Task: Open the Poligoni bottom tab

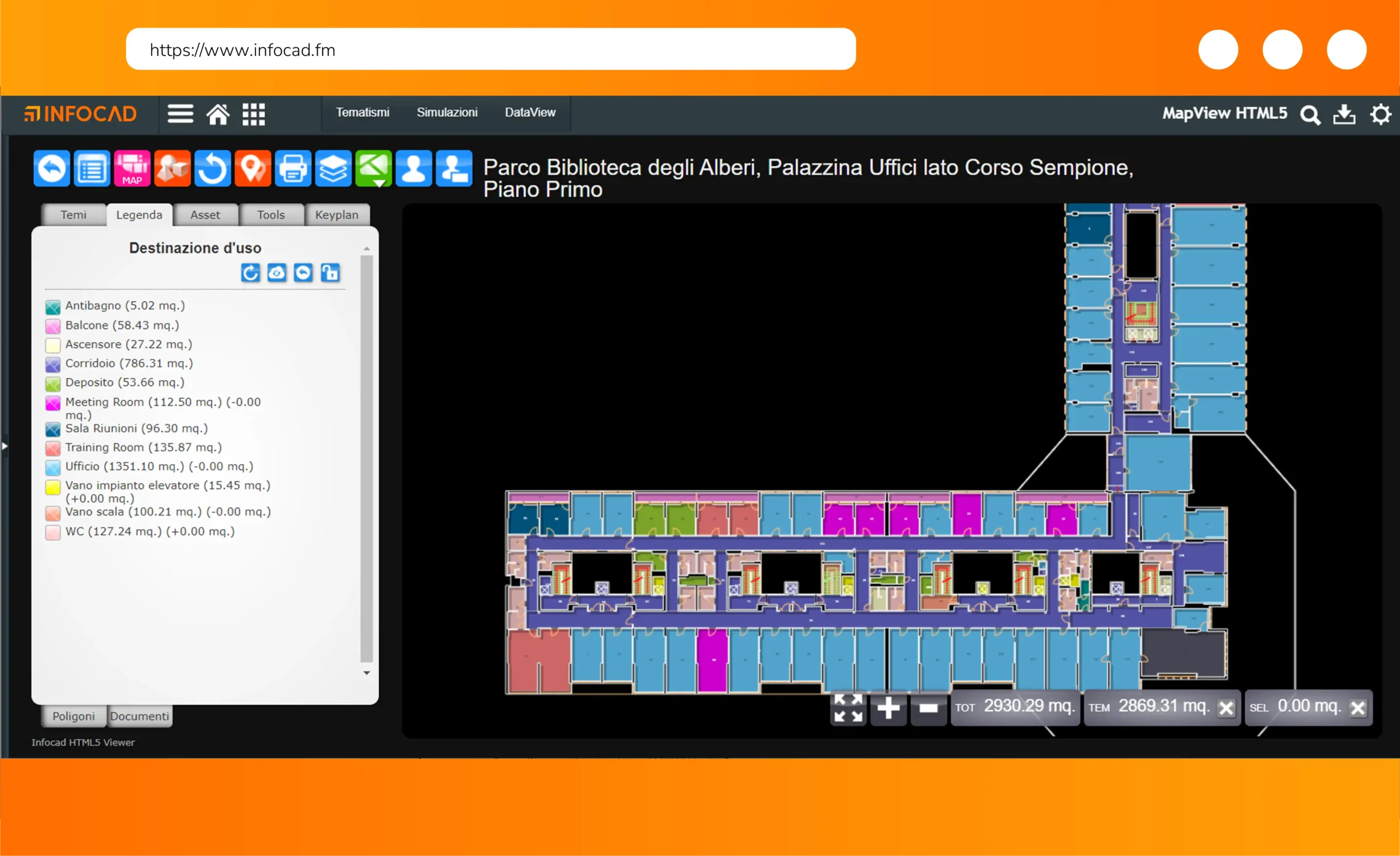Action: 74,716
